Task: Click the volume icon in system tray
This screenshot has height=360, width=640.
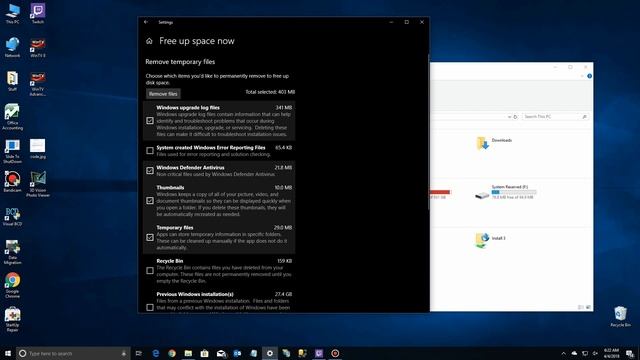Action: tap(595, 353)
